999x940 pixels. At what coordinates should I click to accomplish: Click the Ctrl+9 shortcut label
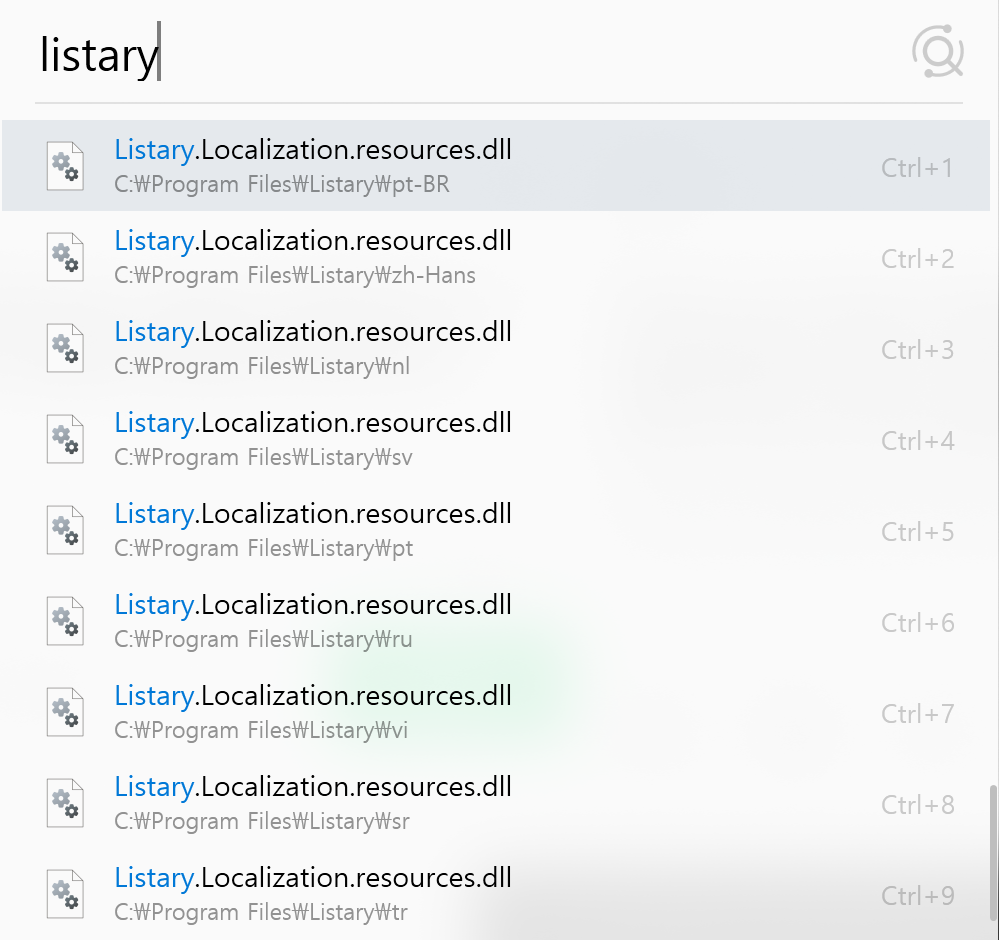917,897
